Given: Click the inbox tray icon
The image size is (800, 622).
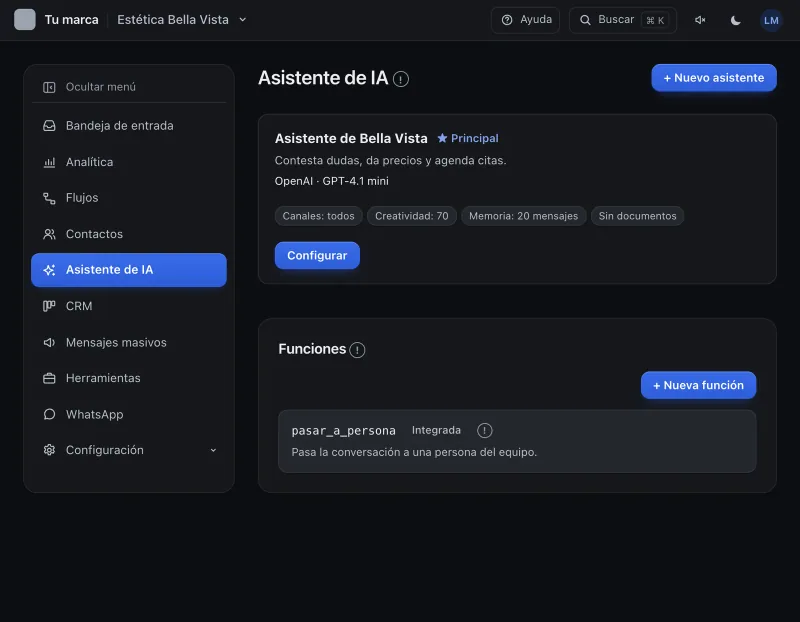Looking at the screenshot, I should click(x=49, y=126).
